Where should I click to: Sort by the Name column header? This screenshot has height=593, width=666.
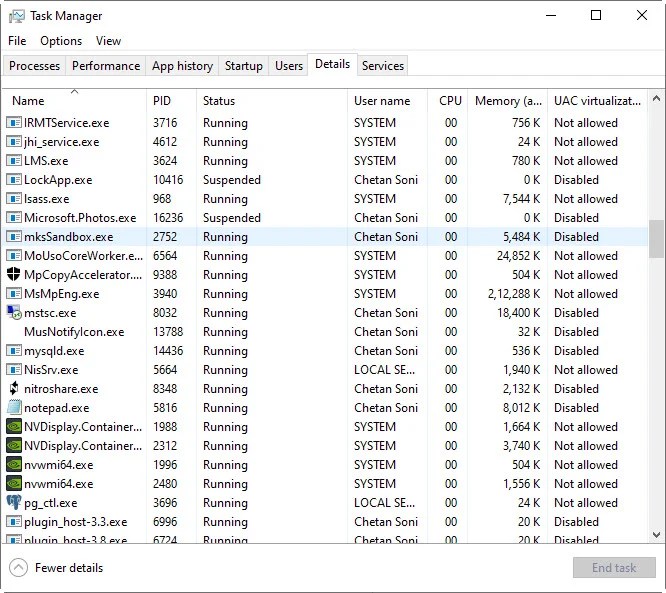(75, 101)
